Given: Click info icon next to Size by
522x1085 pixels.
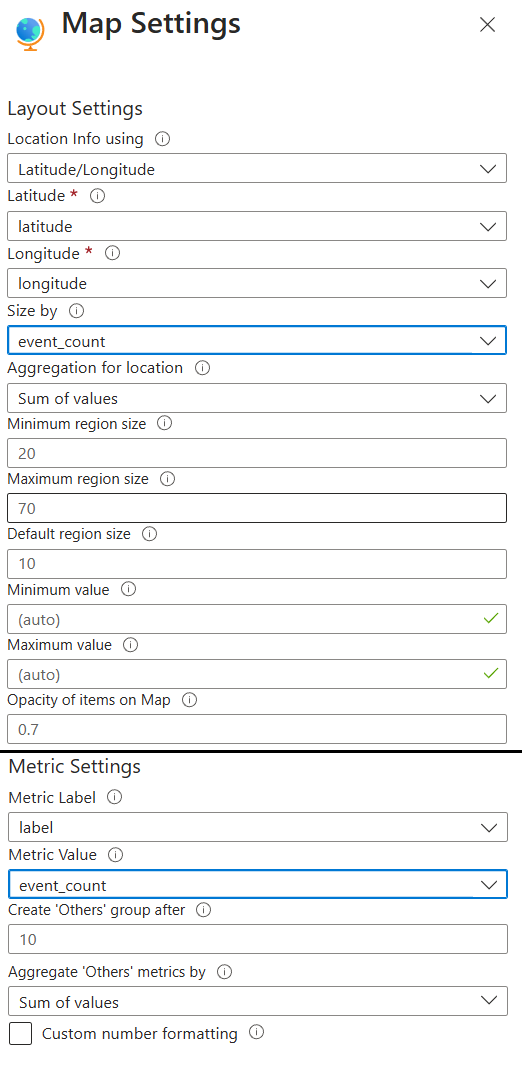Looking at the screenshot, I should point(77,311).
